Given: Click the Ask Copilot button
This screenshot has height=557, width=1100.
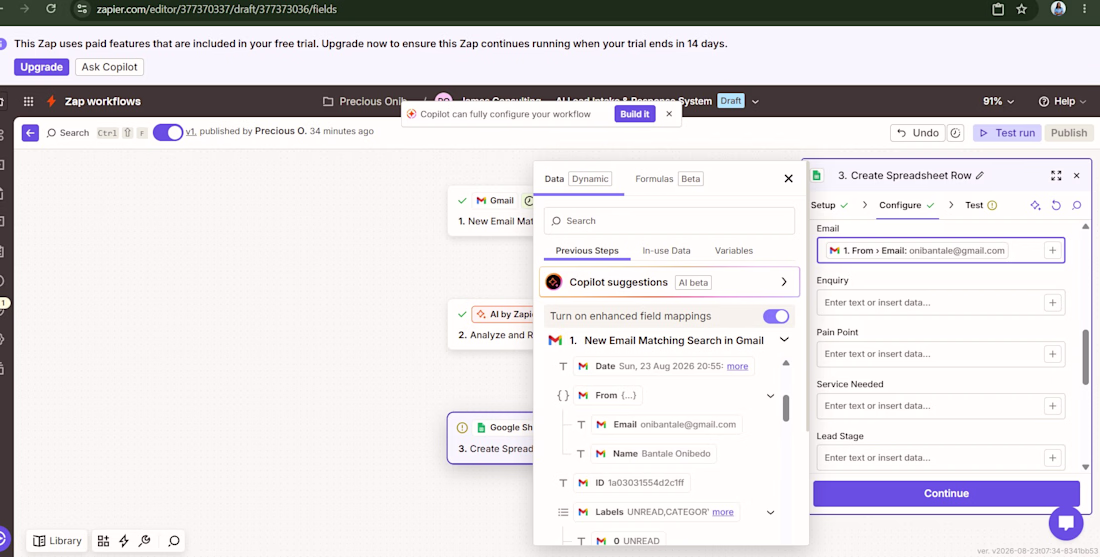Looking at the screenshot, I should coord(109,67).
